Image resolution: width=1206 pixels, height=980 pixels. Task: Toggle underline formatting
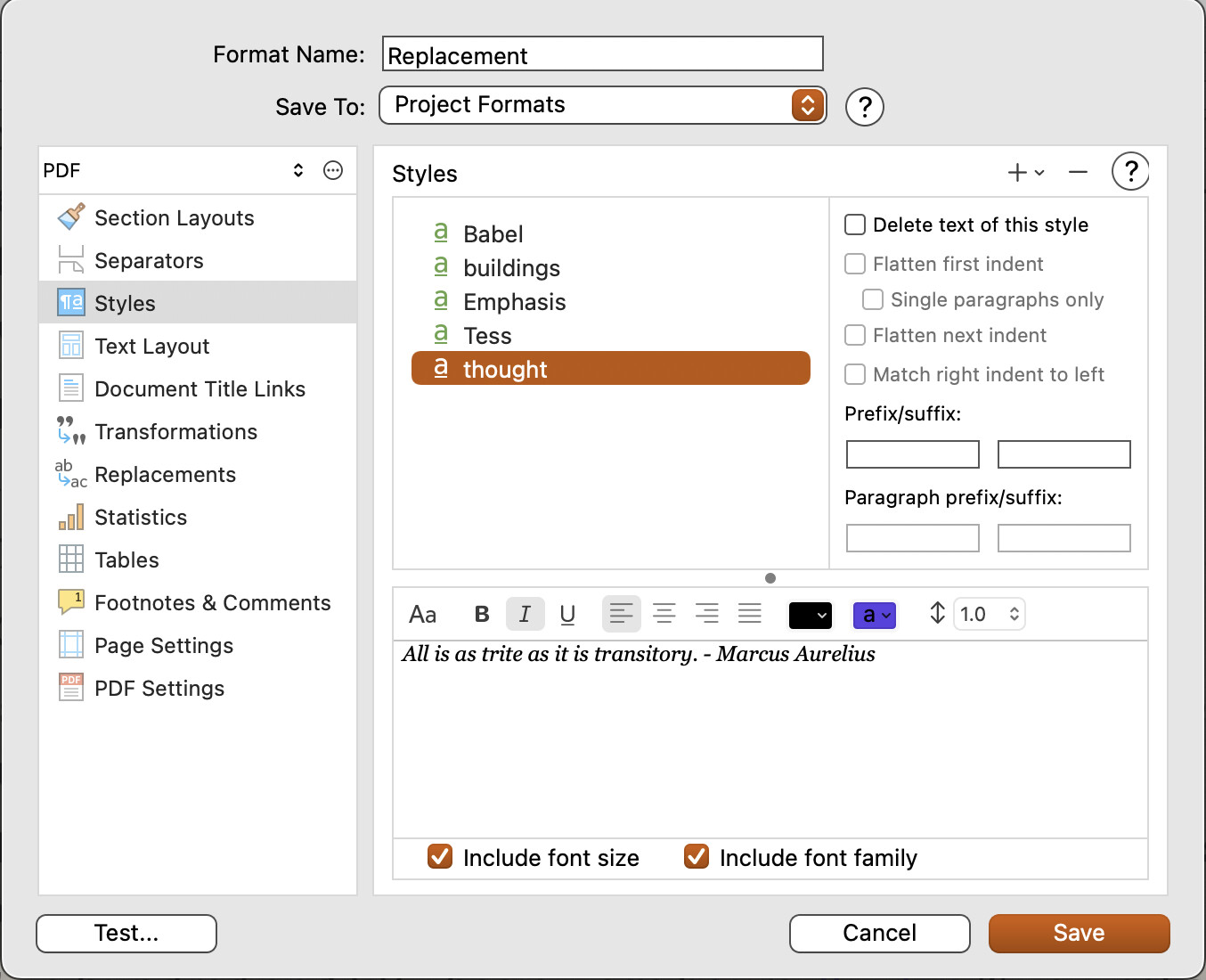click(x=567, y=614)
